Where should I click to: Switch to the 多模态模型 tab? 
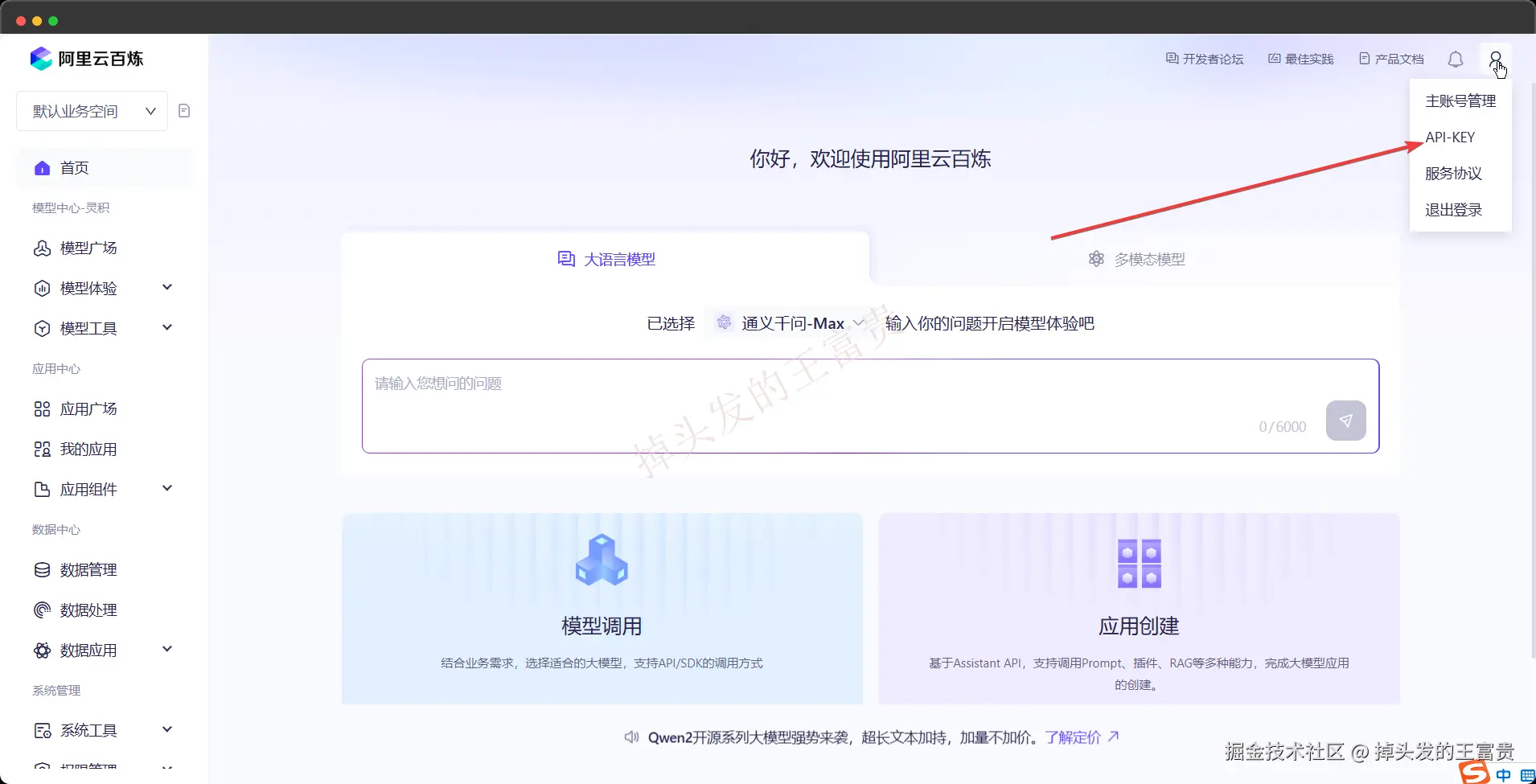click(1136, 259)
